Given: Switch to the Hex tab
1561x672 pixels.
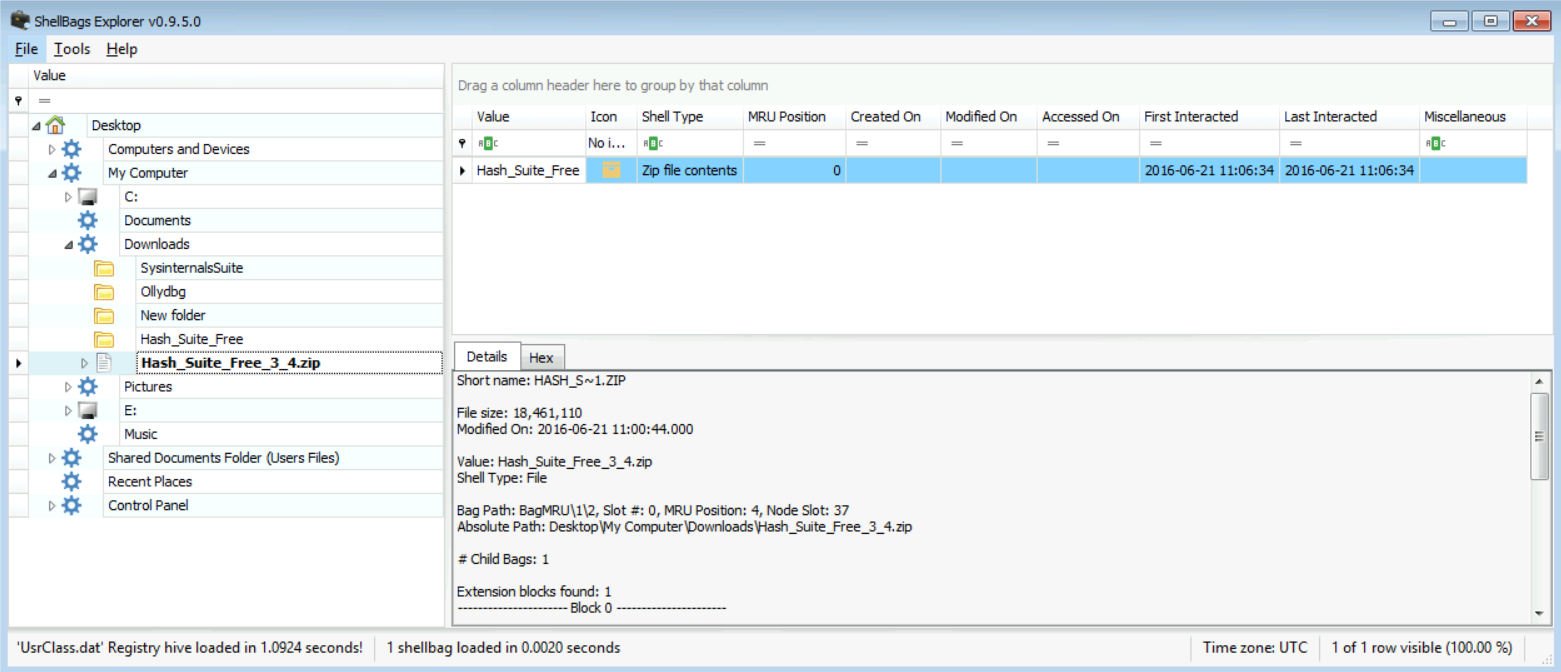Looking at the screenshot, I should (541, 358).
